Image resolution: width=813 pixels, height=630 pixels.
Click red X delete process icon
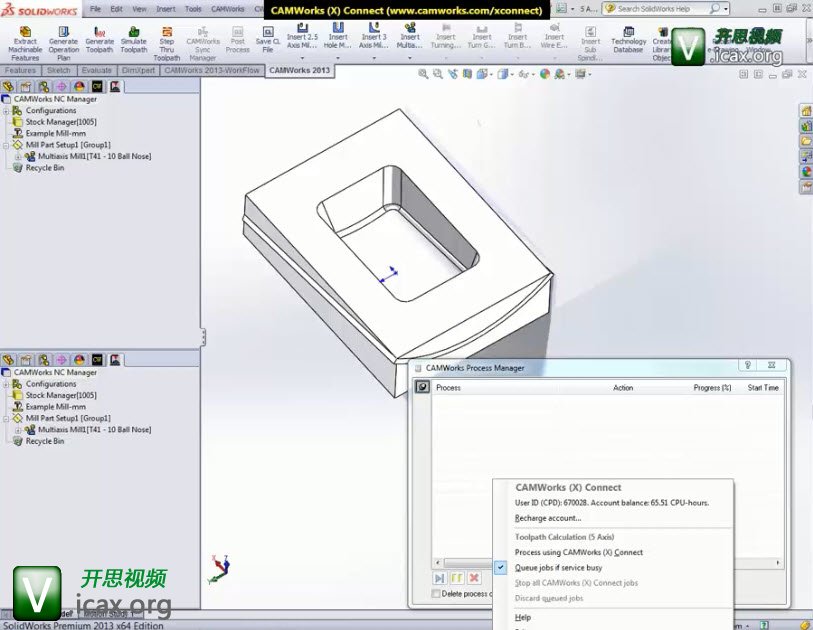pyautogui.click(x=474, y=578)
